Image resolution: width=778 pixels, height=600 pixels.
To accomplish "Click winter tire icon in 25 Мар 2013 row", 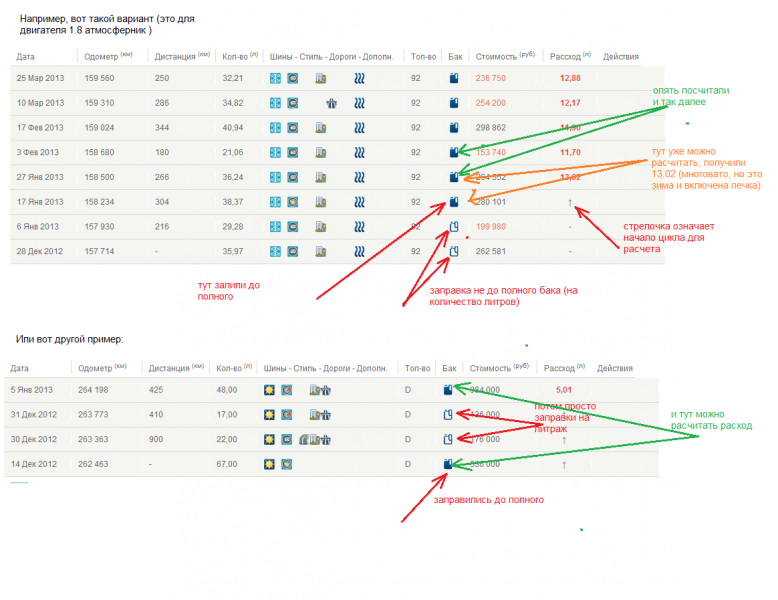I will 275,78.
